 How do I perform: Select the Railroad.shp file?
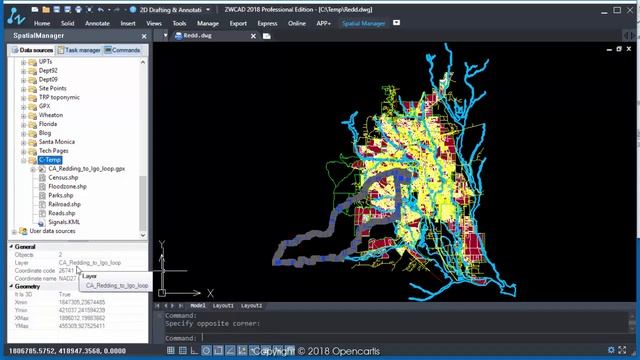coord(64,204)
